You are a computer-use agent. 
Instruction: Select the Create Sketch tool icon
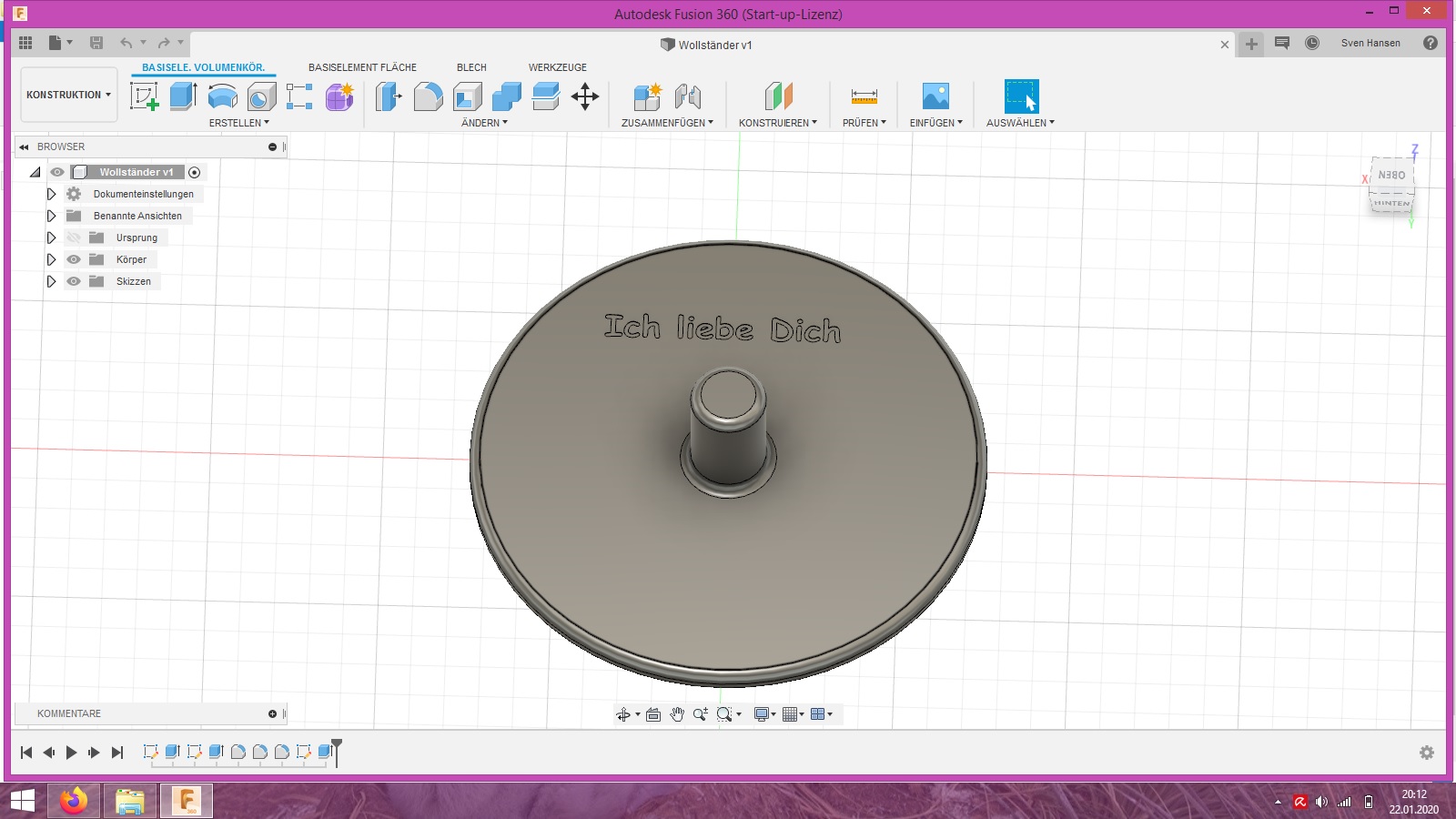coord(145,96)
